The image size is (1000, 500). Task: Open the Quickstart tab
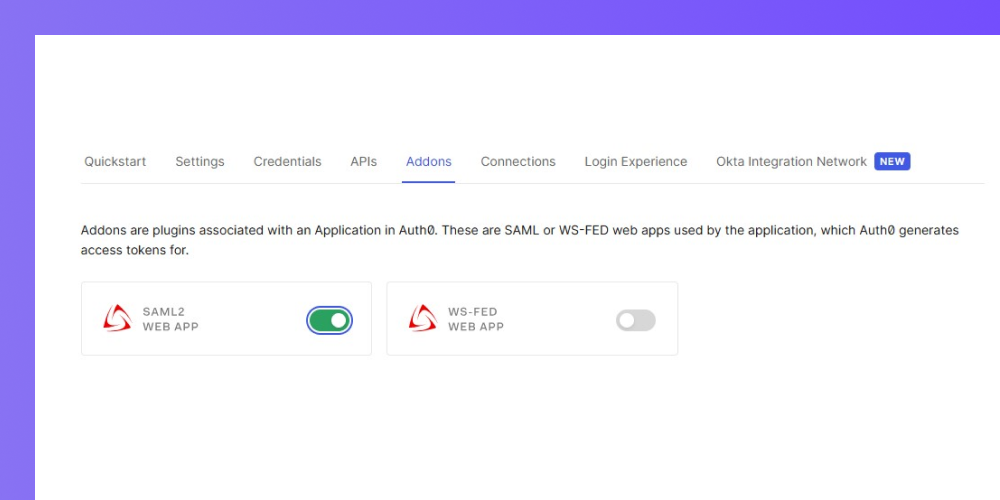pyautogui.click(x=115, y=162)
